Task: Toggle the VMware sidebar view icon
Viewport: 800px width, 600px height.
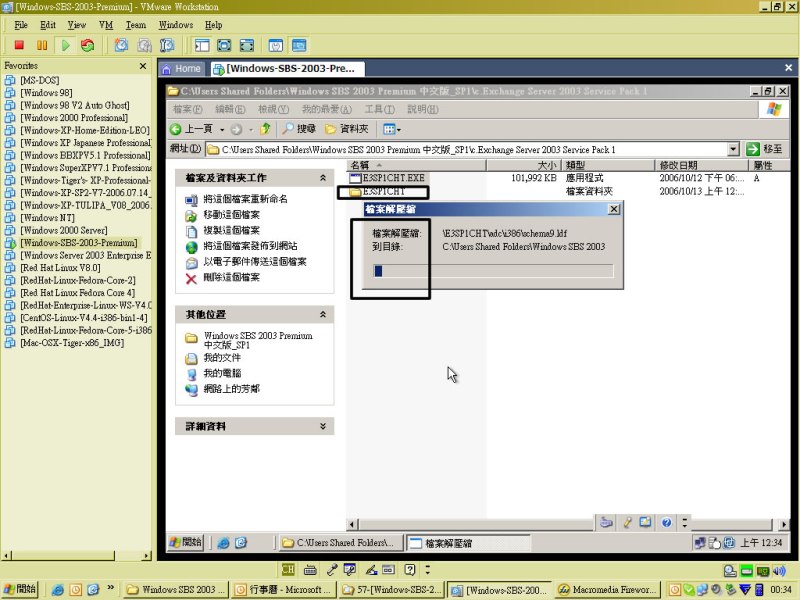Action: click(x=202, y=45)
